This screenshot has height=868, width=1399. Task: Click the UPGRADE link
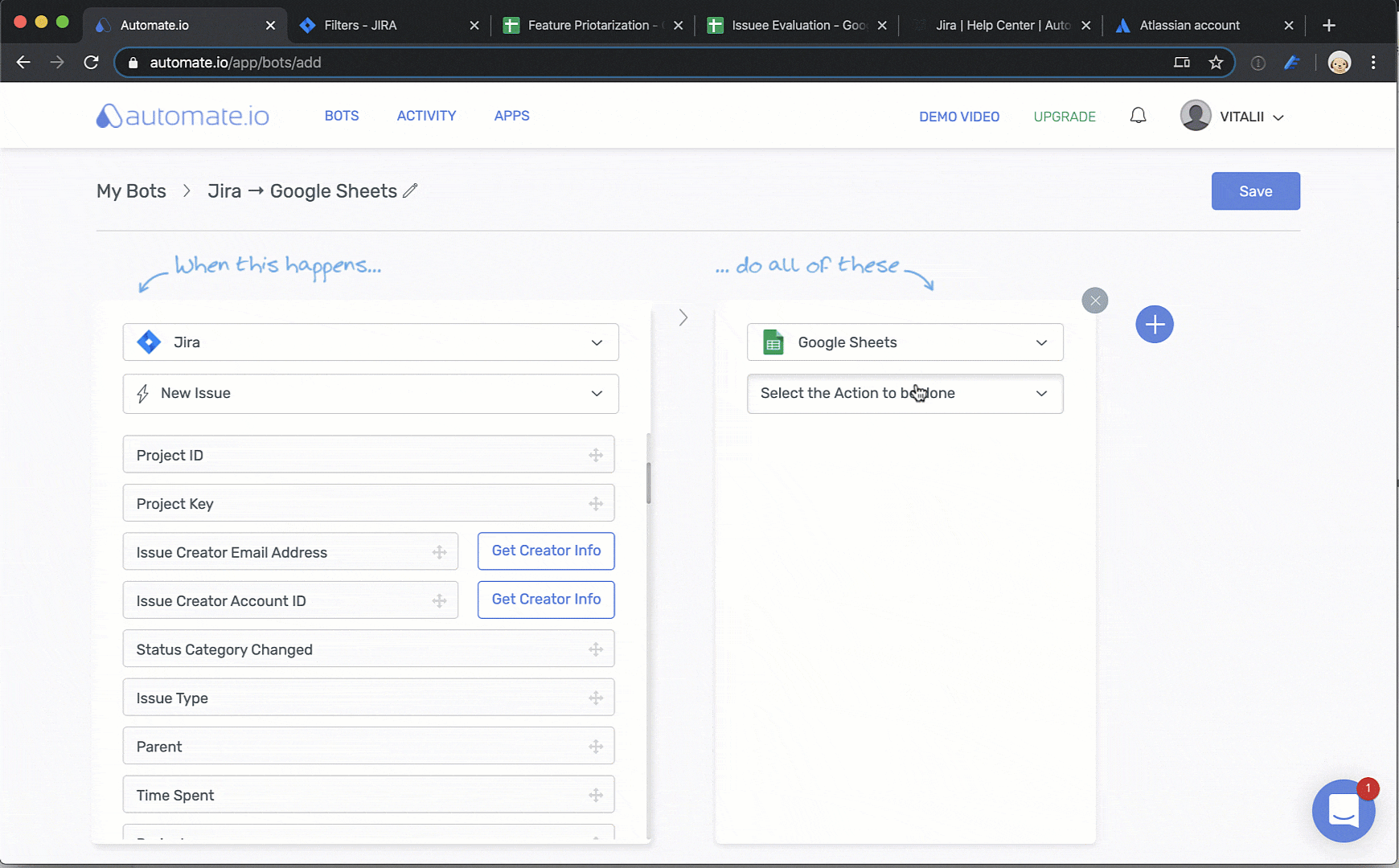[x=1065, y=117]
